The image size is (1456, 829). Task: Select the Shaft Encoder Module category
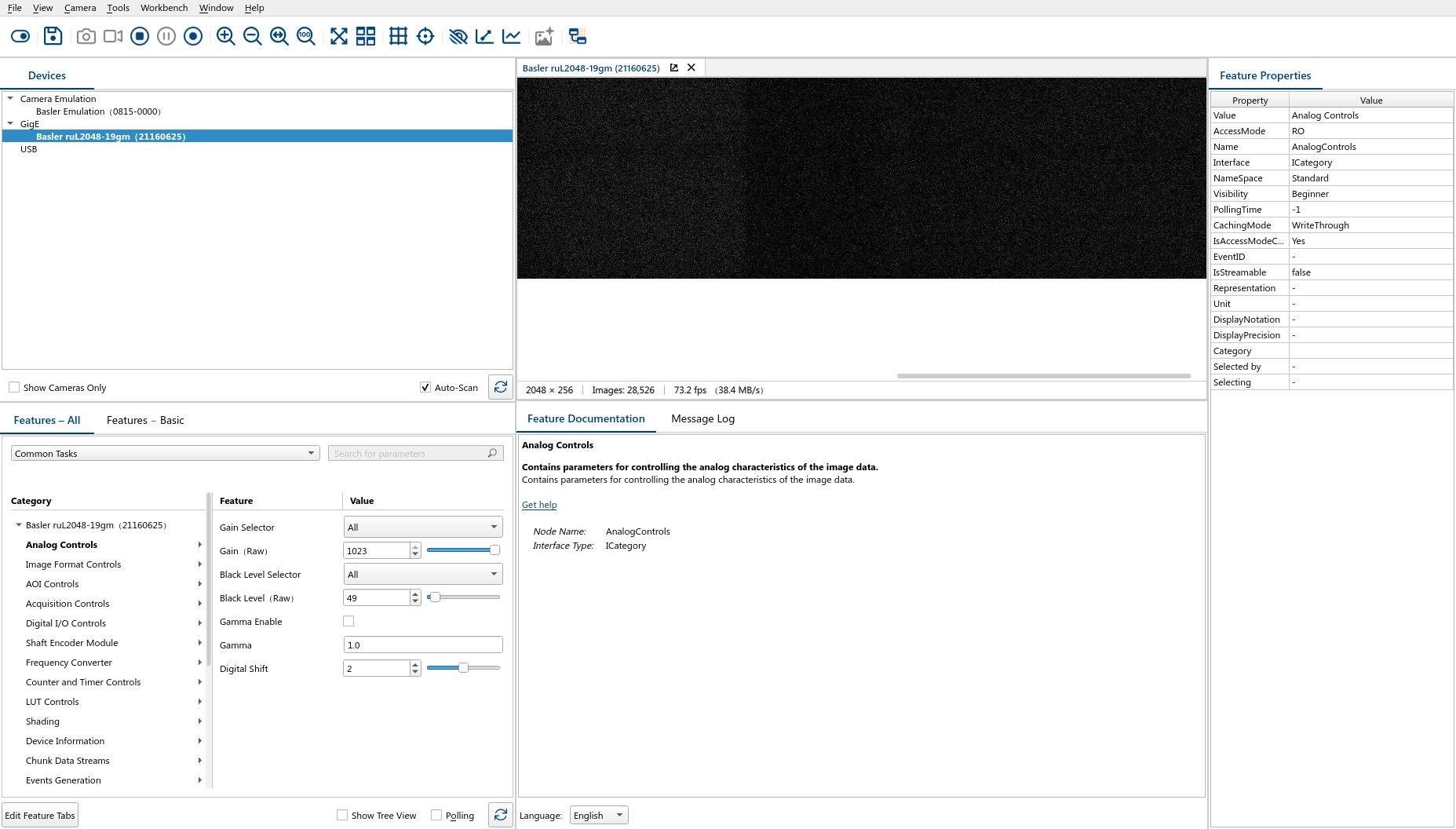[x=71, y=642]
